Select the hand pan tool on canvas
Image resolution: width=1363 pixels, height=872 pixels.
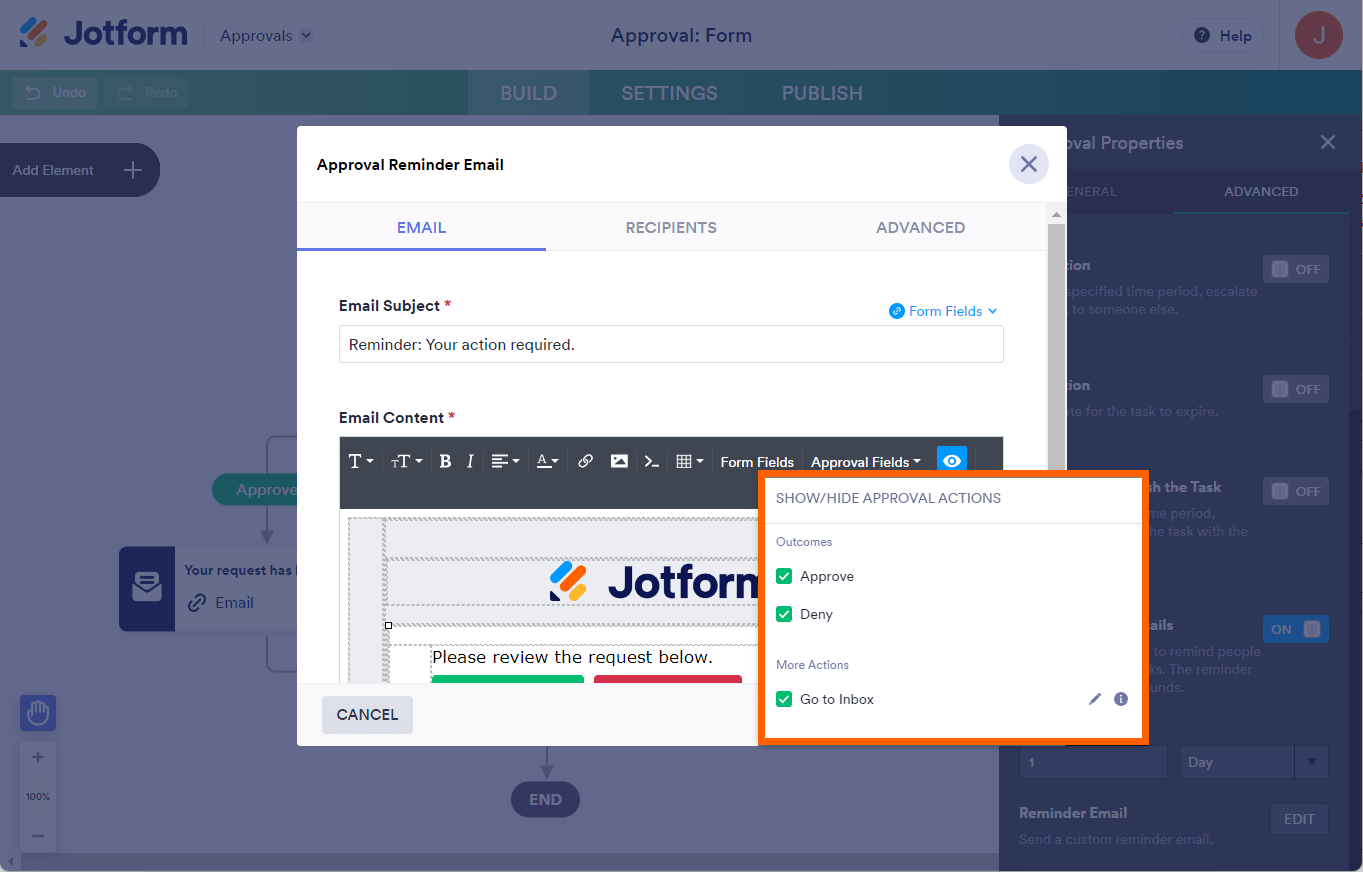coord(38,713)
